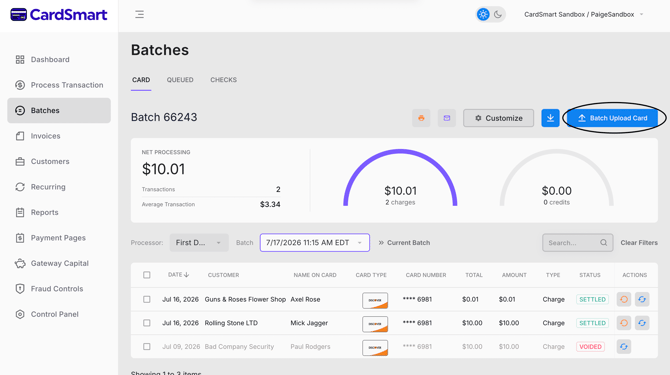Screen dimensions: 670x375
Task: Click Clear Filters
Action: pos(639,243)
